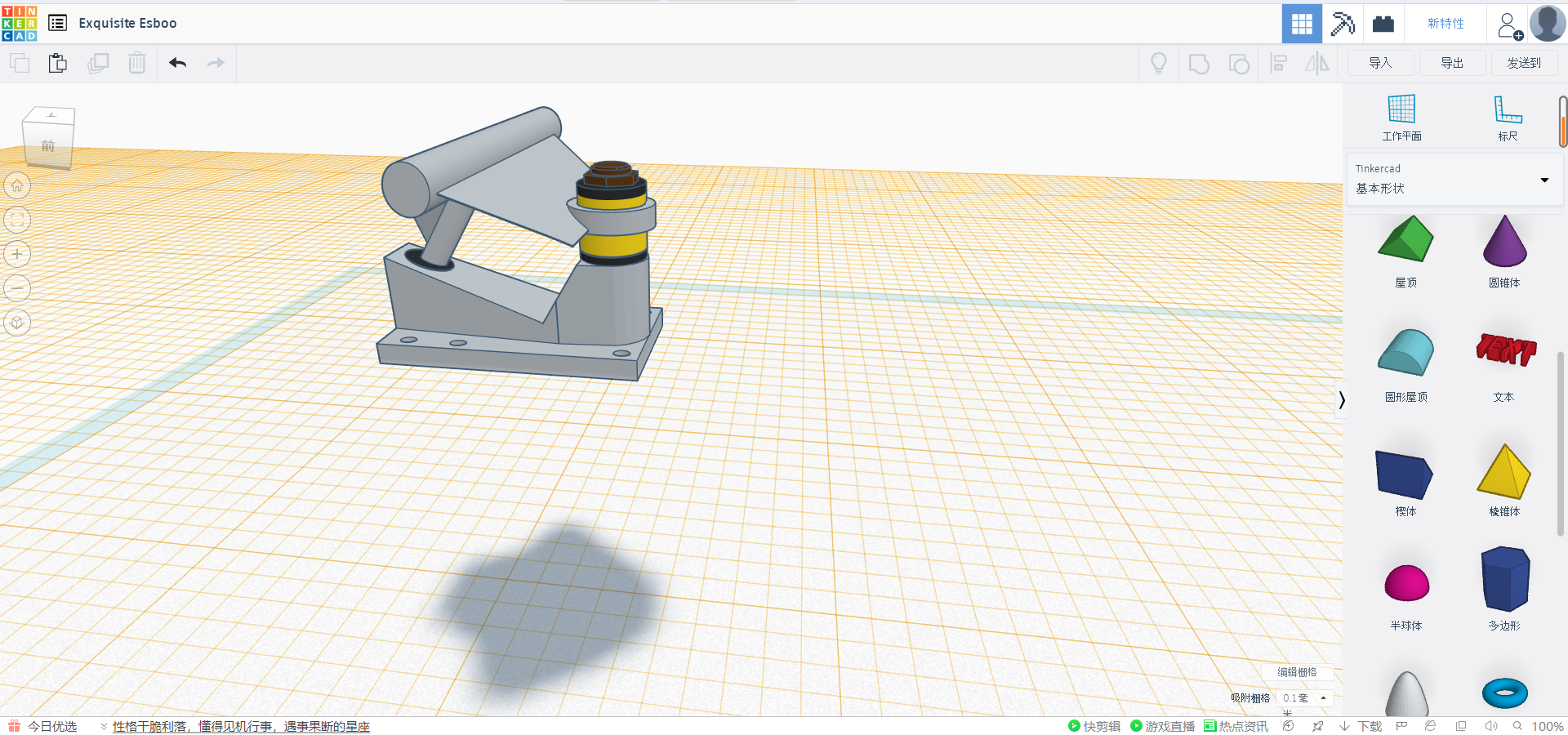Pick the green 屋顶 roof shape
Viewport: 1568px width, 735px height.
[1405, 239]
